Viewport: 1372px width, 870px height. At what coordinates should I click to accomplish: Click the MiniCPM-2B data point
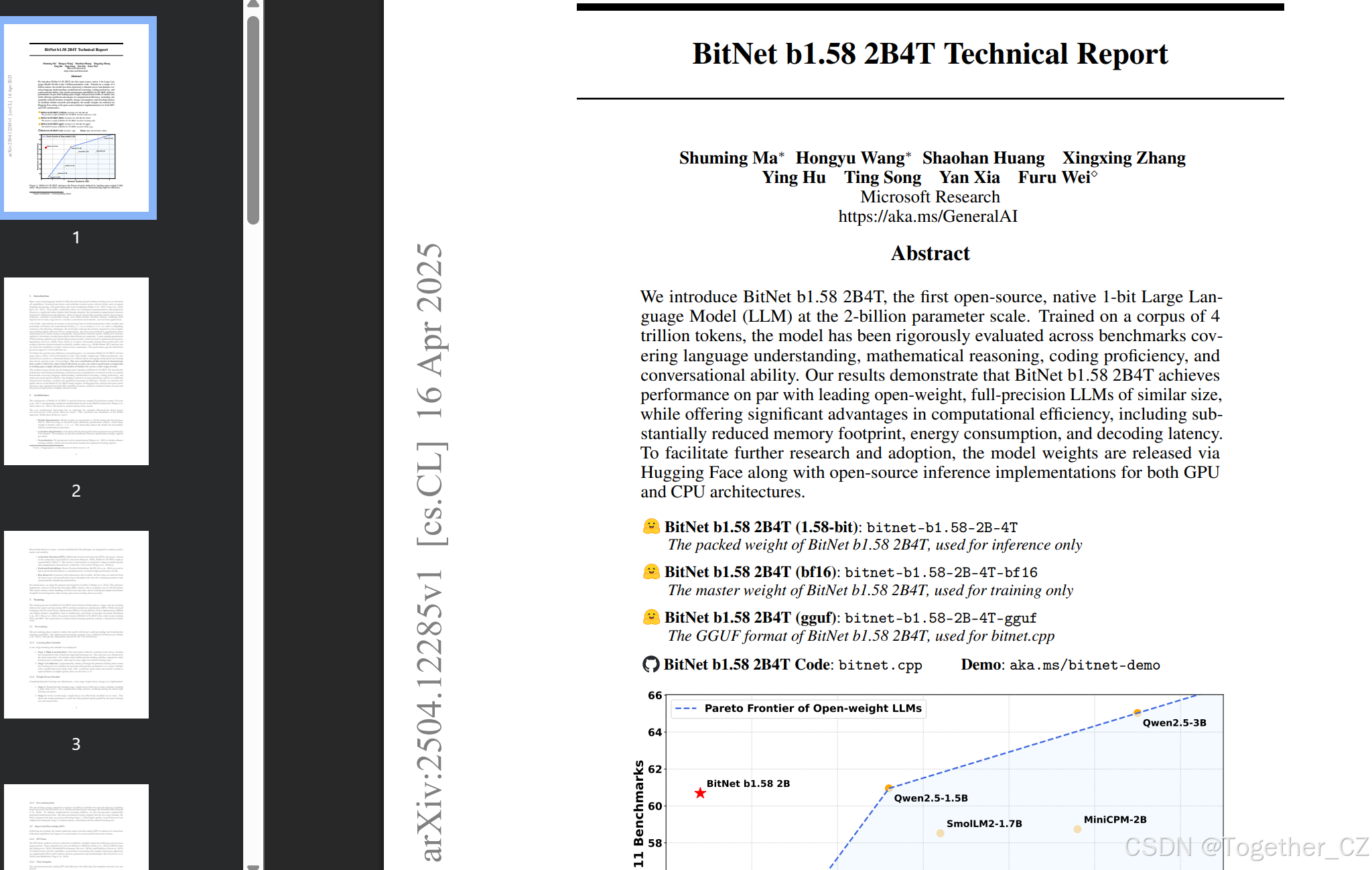1077,829
